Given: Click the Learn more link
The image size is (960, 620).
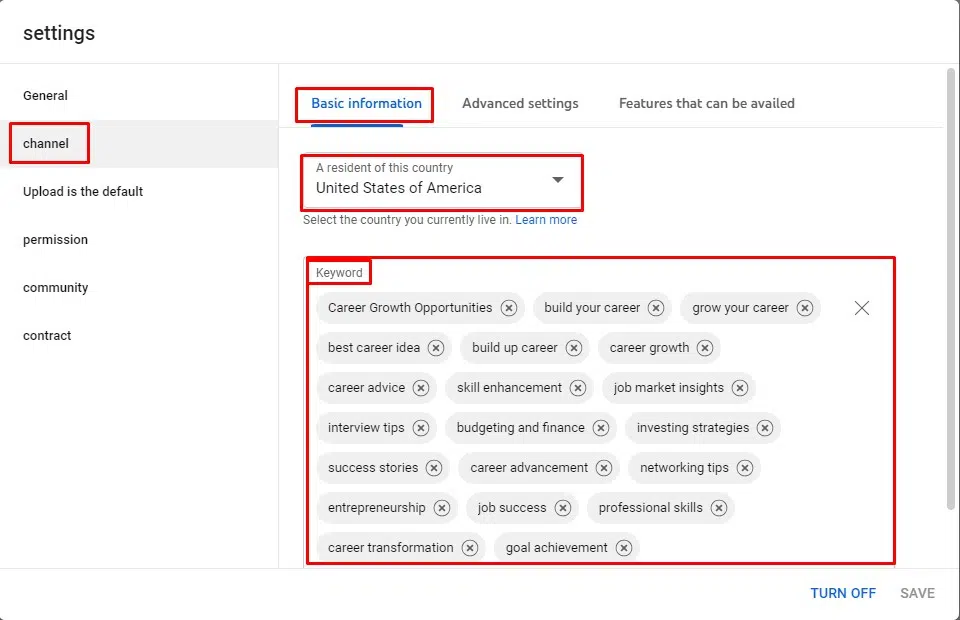Looking at the screenshot, I should [x=546, y=220].
